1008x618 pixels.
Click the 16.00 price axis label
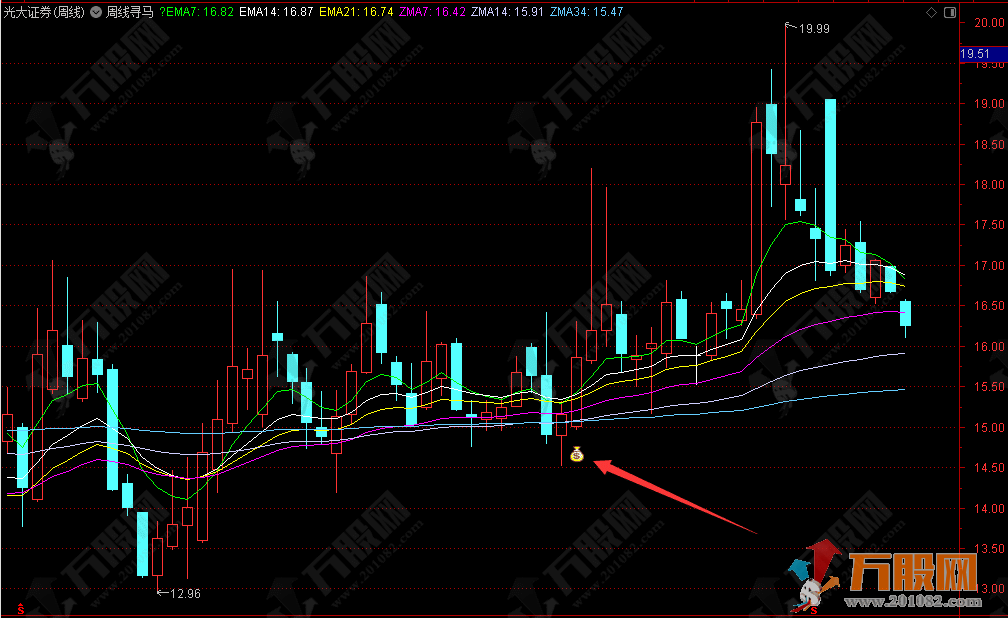(x=989, y=347)
